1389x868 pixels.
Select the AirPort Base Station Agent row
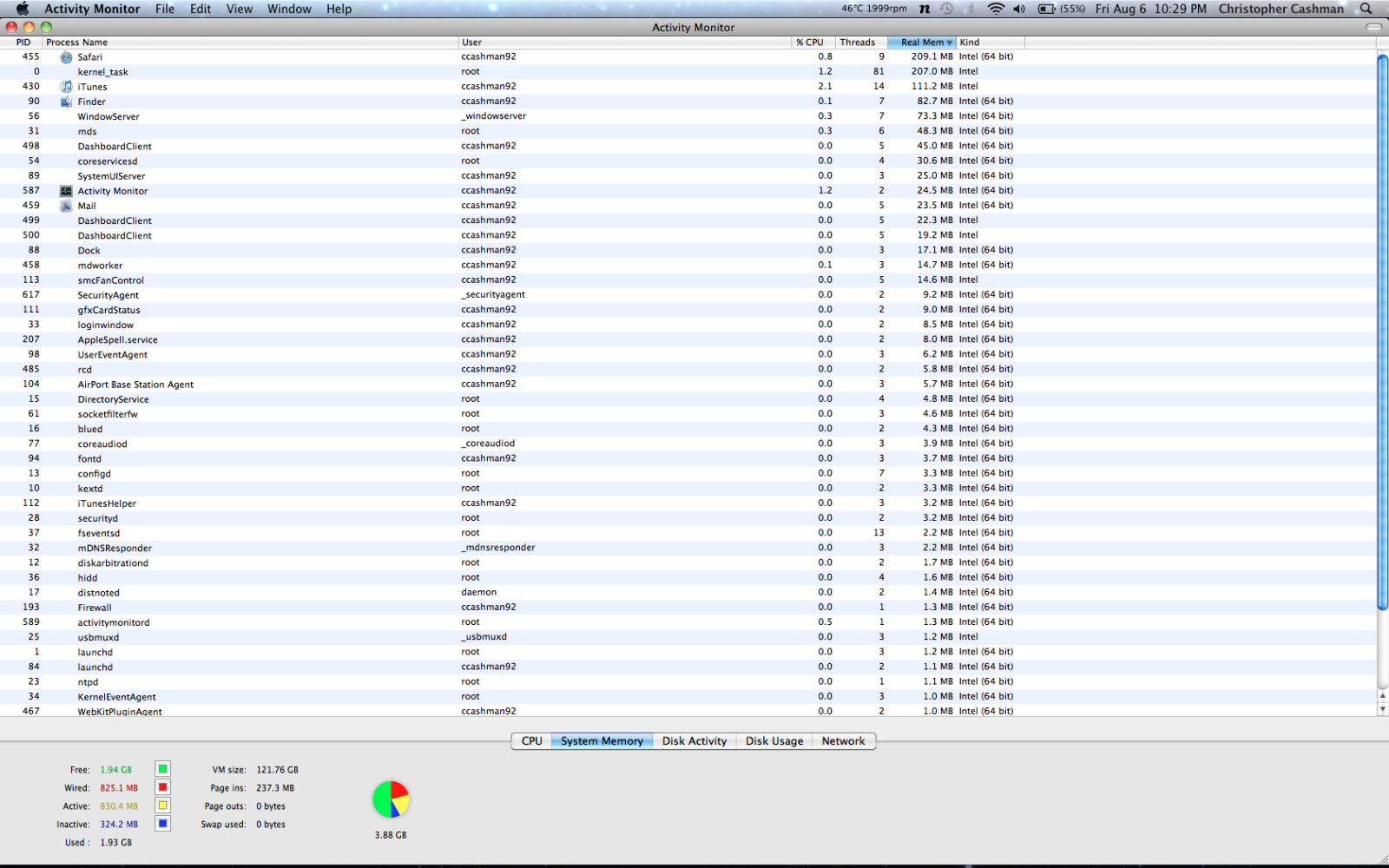[x=688, y=385]
